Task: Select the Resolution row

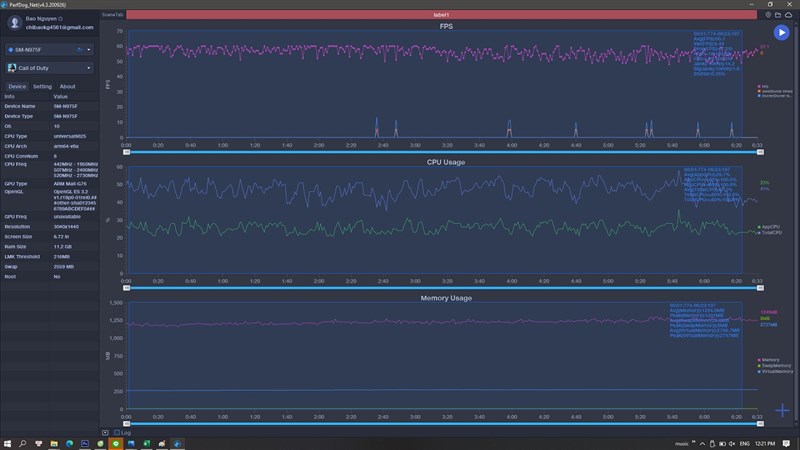Action: click(x=49, y=227)
